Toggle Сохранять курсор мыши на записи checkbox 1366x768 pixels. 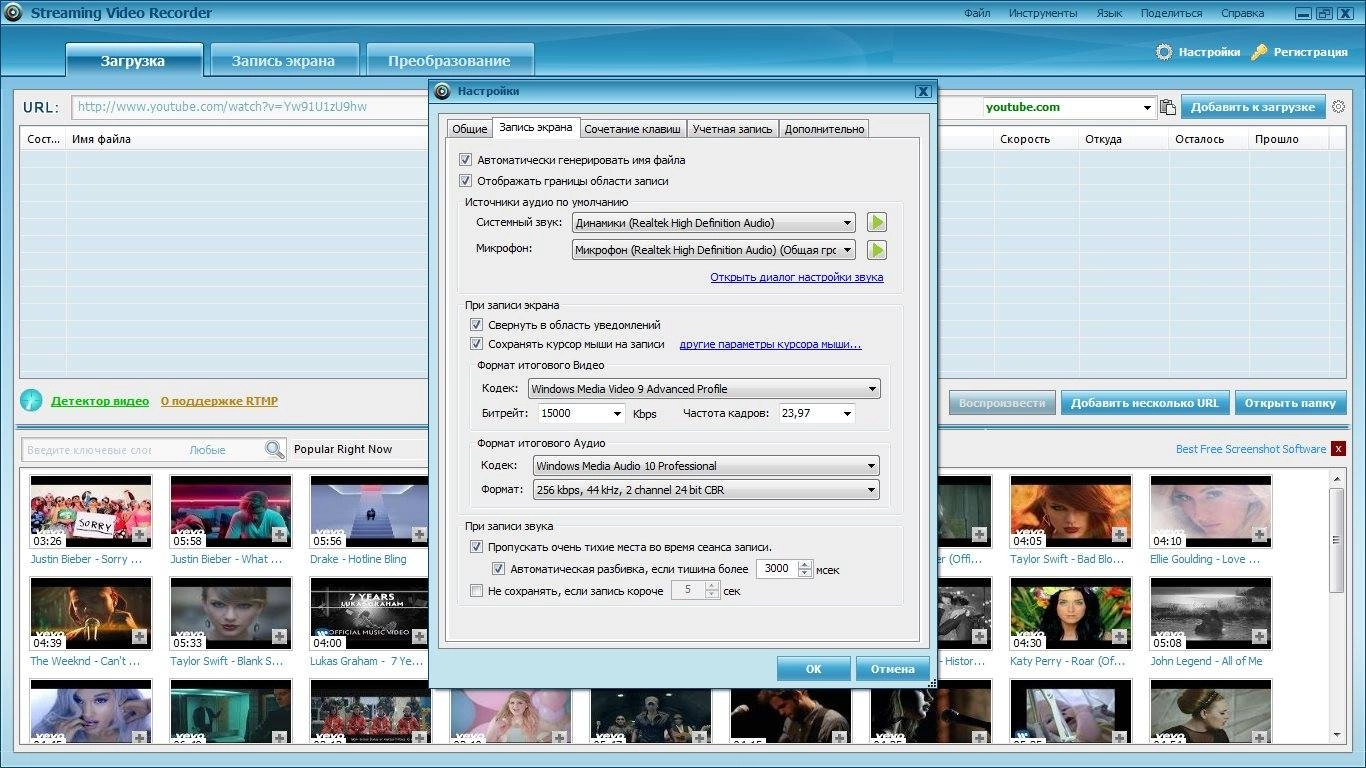coord(476,344)
